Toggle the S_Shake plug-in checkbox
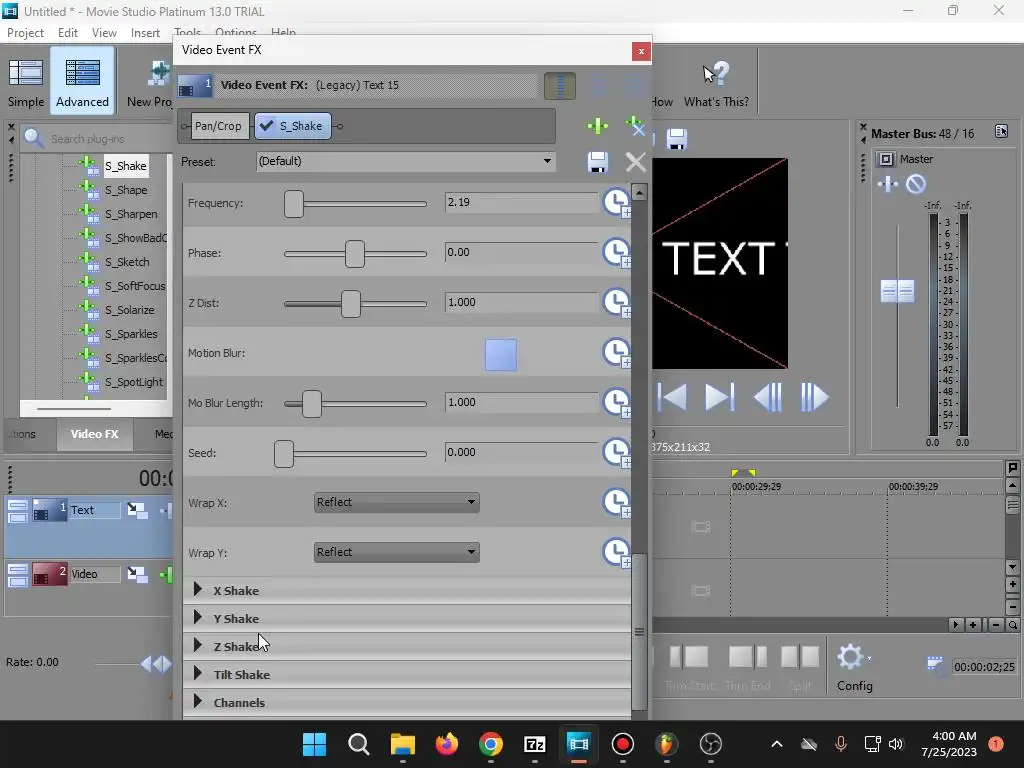1024x768 pixels. pyautogui.click(x=266, y=125)
